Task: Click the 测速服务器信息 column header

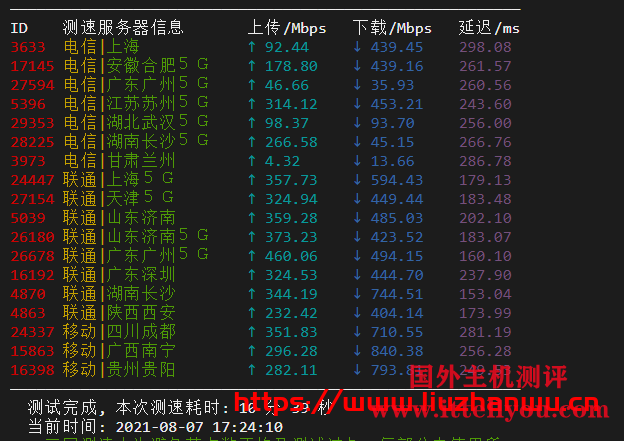Action: [x=123, y=28]
